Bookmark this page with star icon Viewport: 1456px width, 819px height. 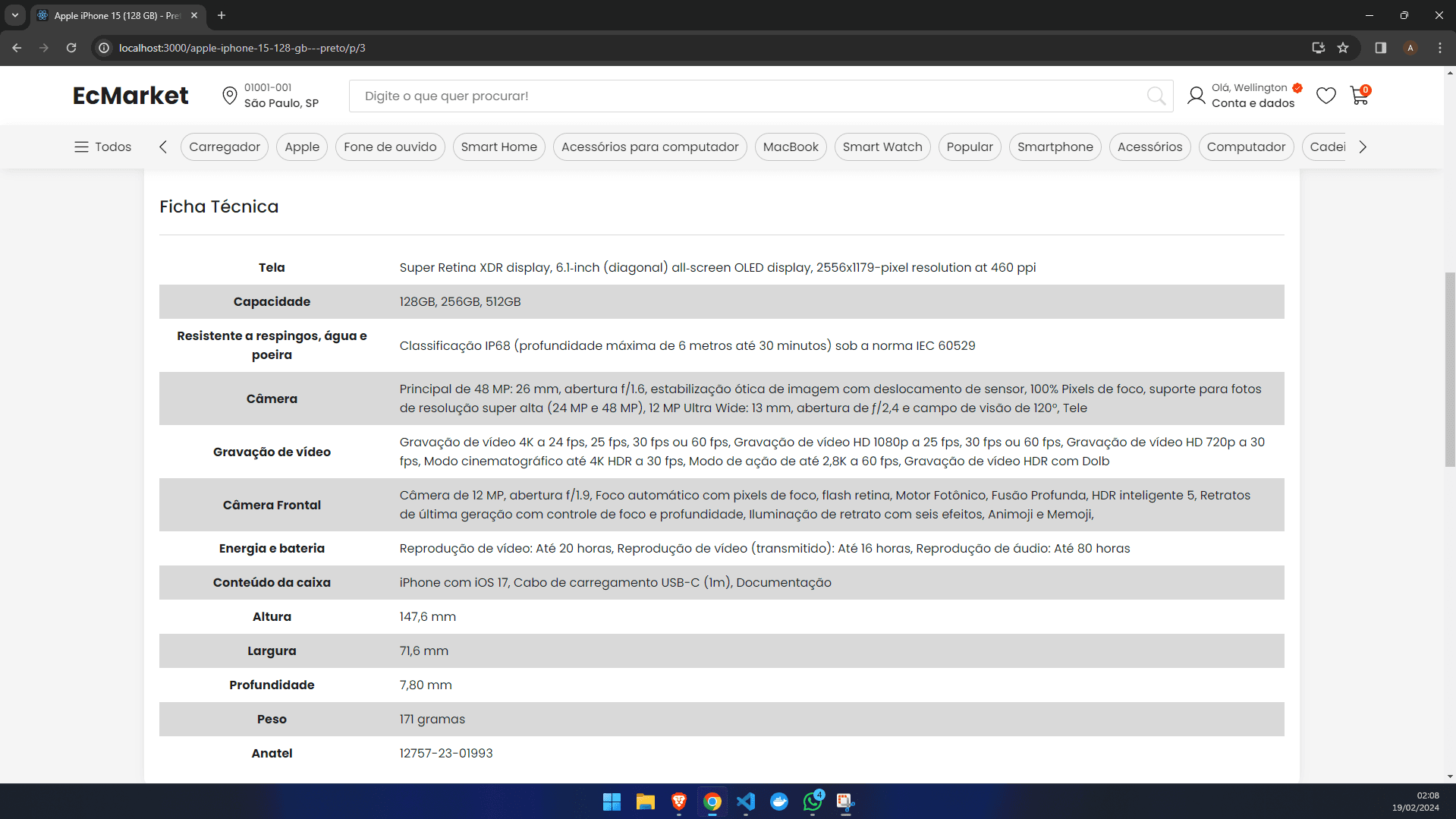click(x=1343, y=48)
